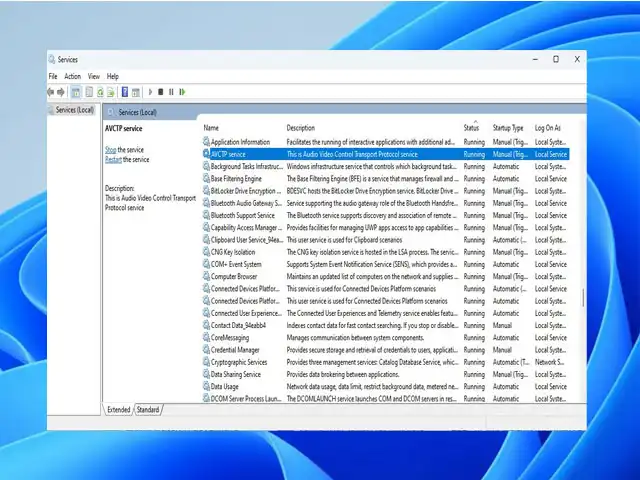
Task: Click the Running status of Data Usage
Action: point(474,386)
